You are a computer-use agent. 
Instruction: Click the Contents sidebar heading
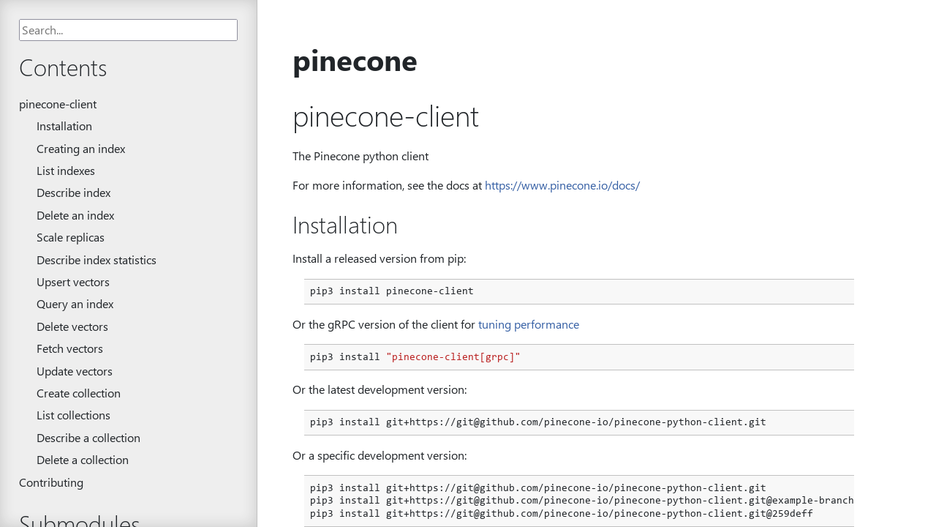click(63, 68)
